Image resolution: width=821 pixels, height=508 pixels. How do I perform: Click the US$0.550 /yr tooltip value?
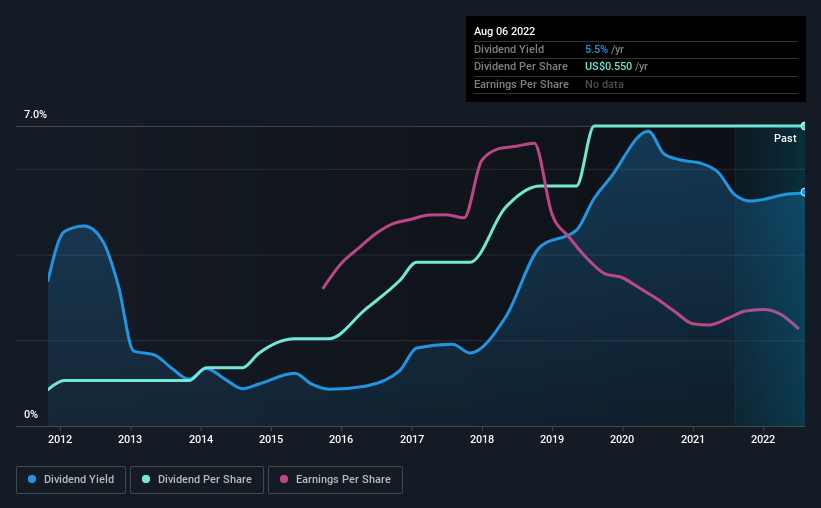click(x=617, y=66)
